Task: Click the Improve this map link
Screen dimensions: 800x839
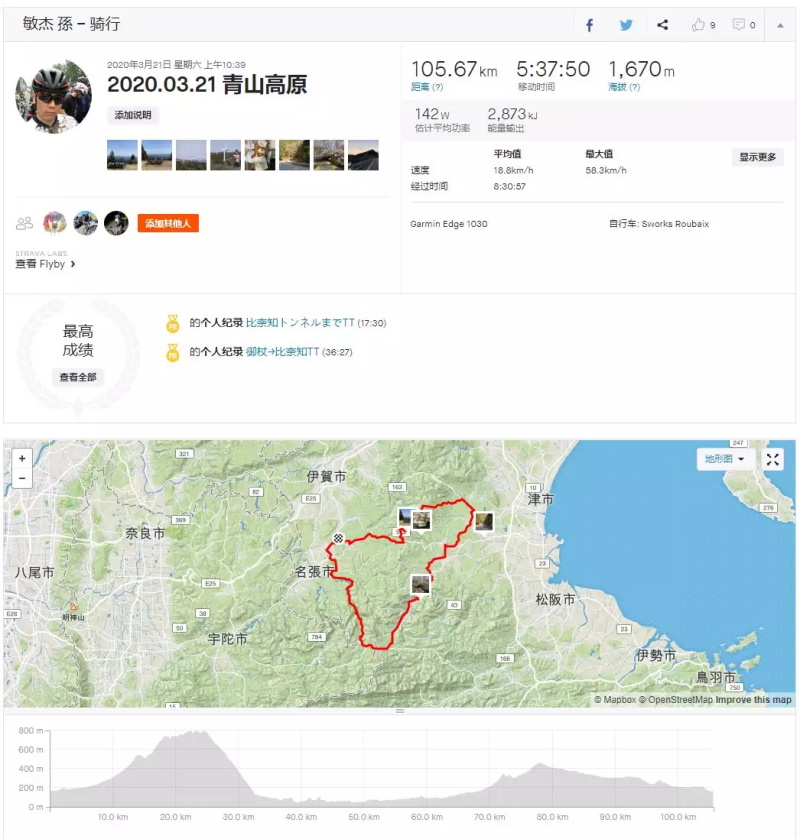Action: point(753,699)
